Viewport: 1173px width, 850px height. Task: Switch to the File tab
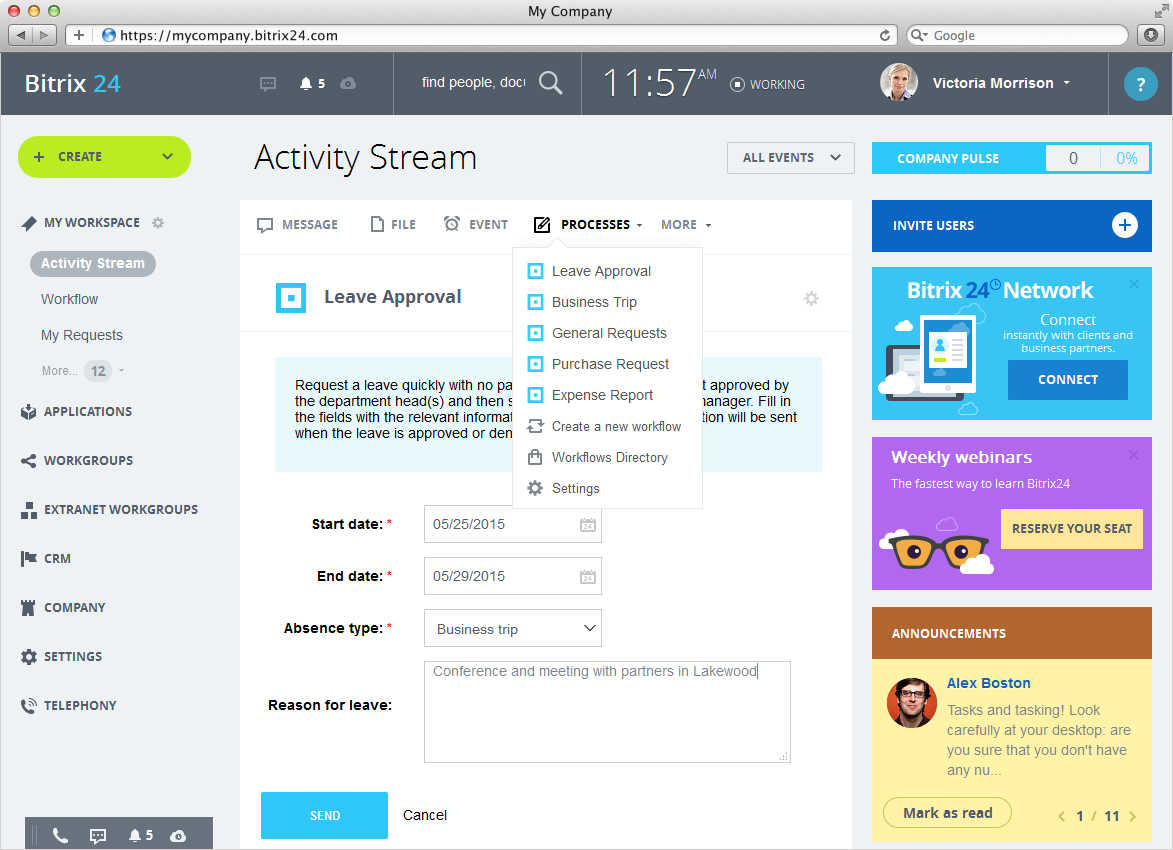tap(393, 224)
